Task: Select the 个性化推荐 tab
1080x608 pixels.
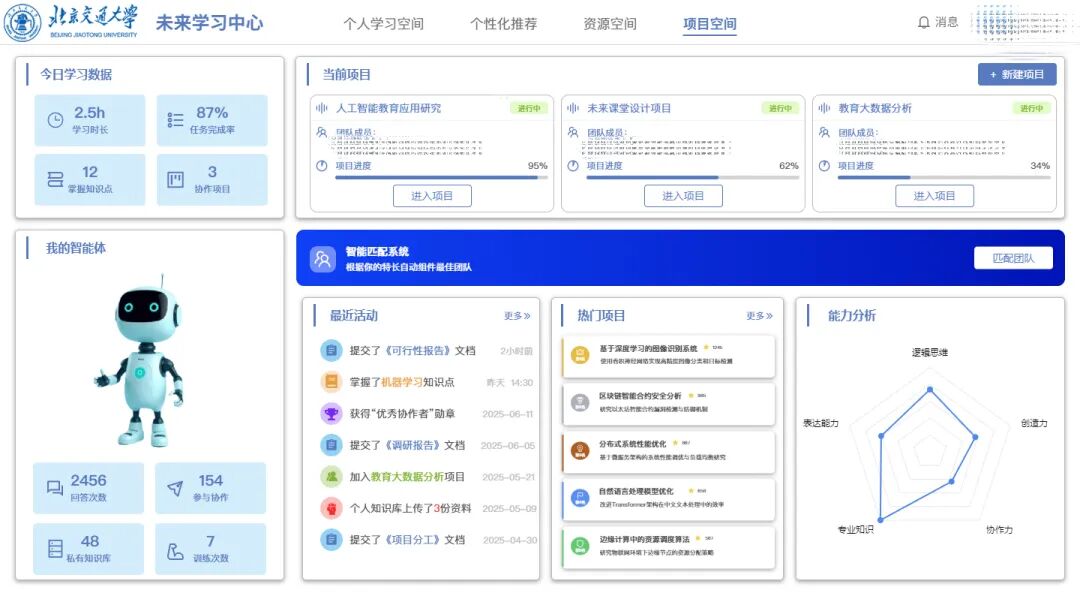Action: (503, 24)
